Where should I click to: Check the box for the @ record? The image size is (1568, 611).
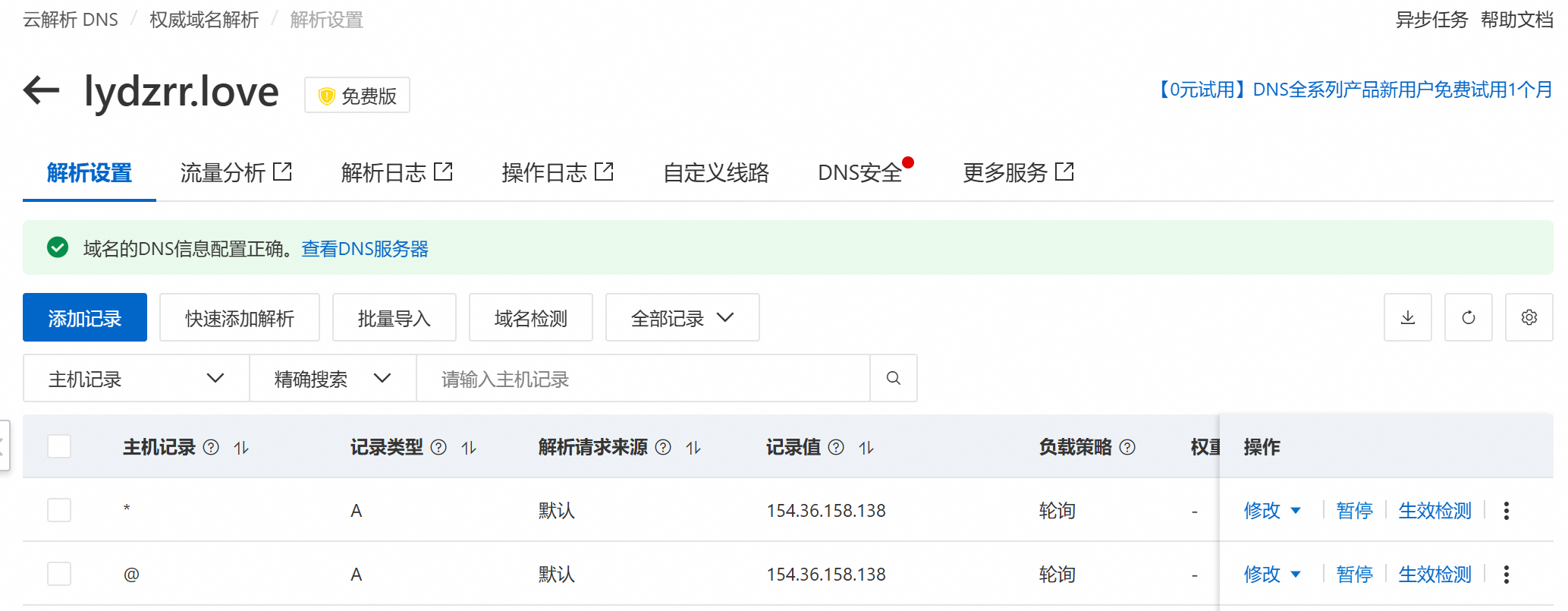[59, 574]
